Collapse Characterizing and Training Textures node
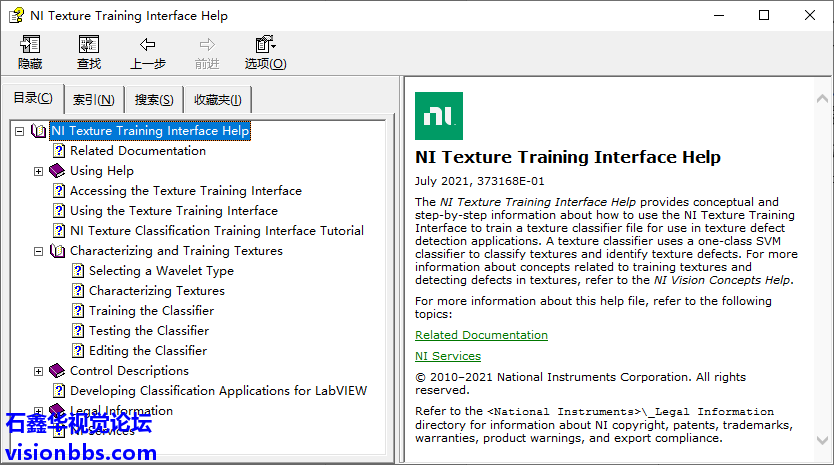Image resolution: width=834 pixels, height=465 pixels. click(x=39, y=251)
